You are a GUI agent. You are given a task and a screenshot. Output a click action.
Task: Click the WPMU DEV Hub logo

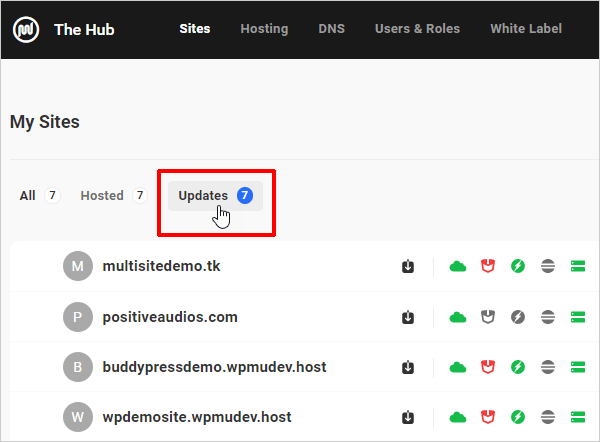coord(26,29)
